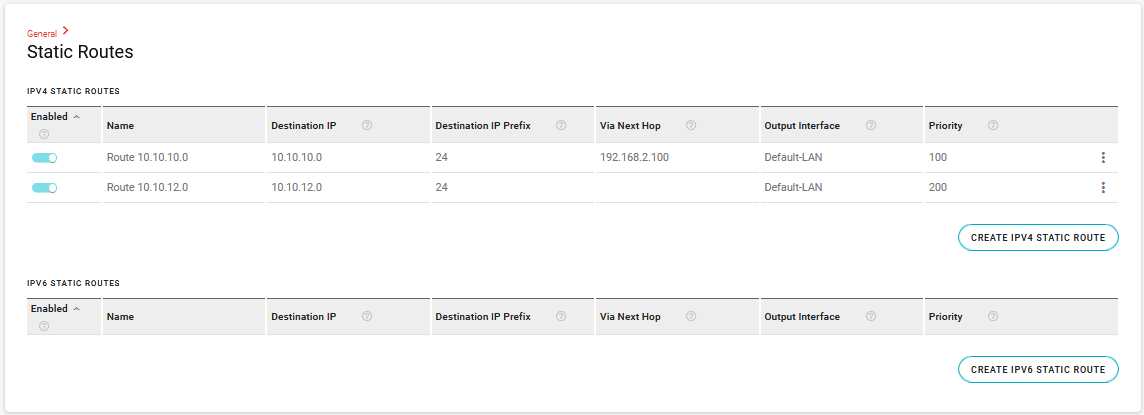
Task: Click help icon next to IPv4 Priority
Action: pyautogui.click(x=993, y=126)
